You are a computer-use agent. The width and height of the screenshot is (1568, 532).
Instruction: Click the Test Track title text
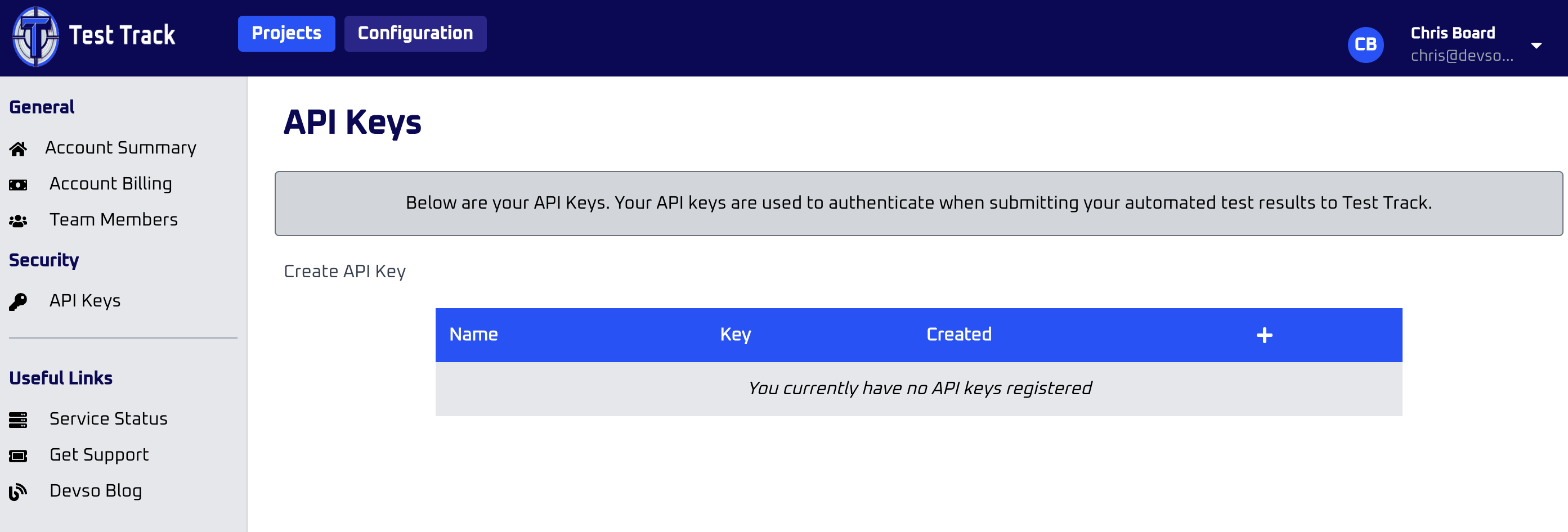tap(122, 35)
